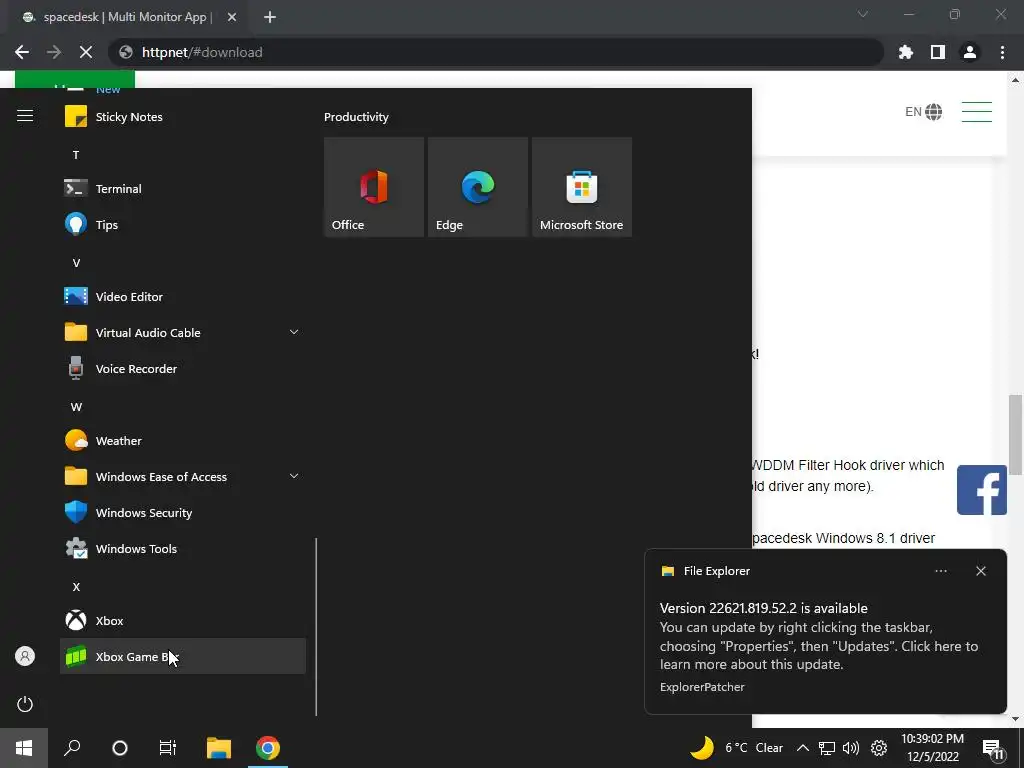Launch the Weather app
The image size is (1024, 768).
(183, 441)
